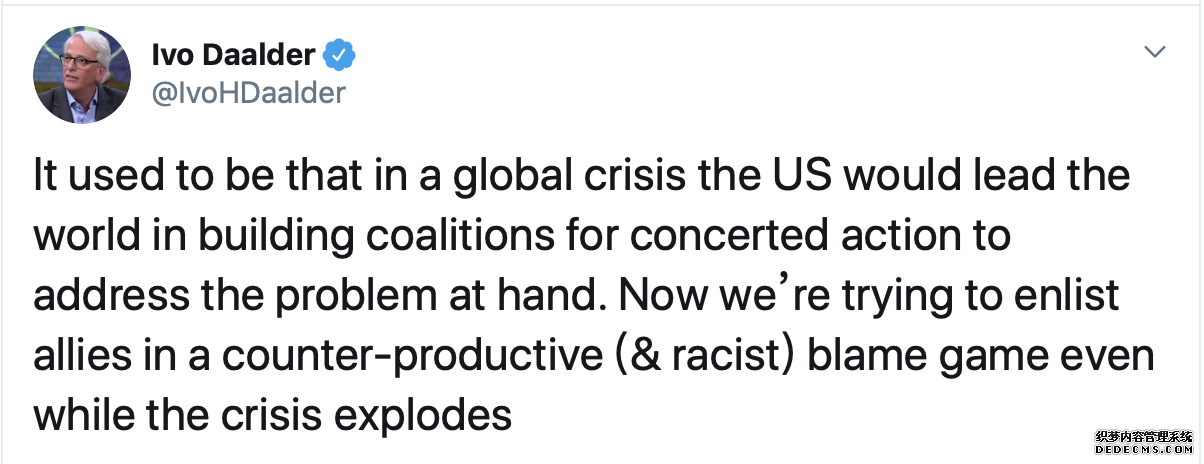Click the blue verified badge icon

click(343, 56)
